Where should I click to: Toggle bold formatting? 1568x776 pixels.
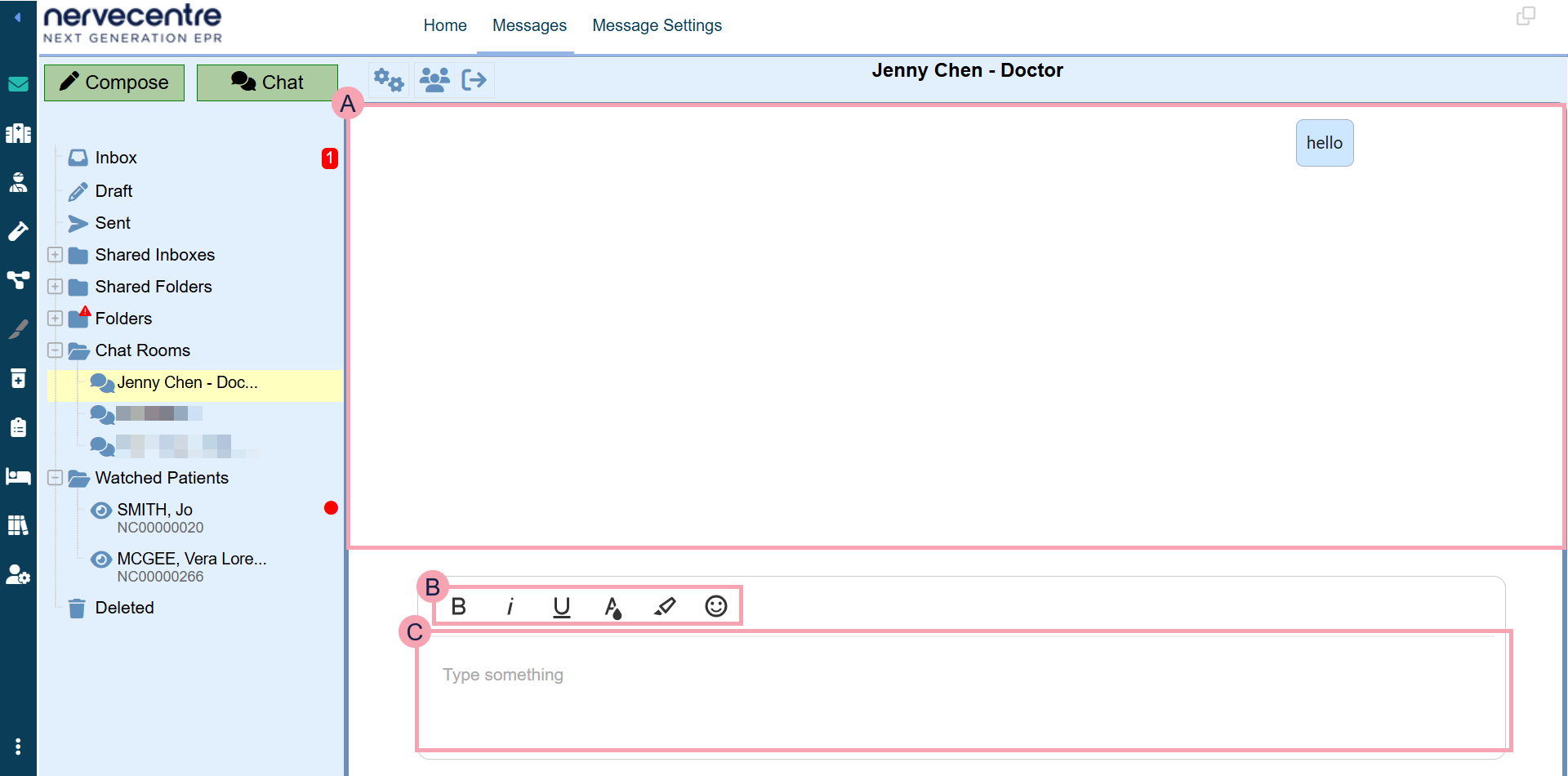(459, 606)
